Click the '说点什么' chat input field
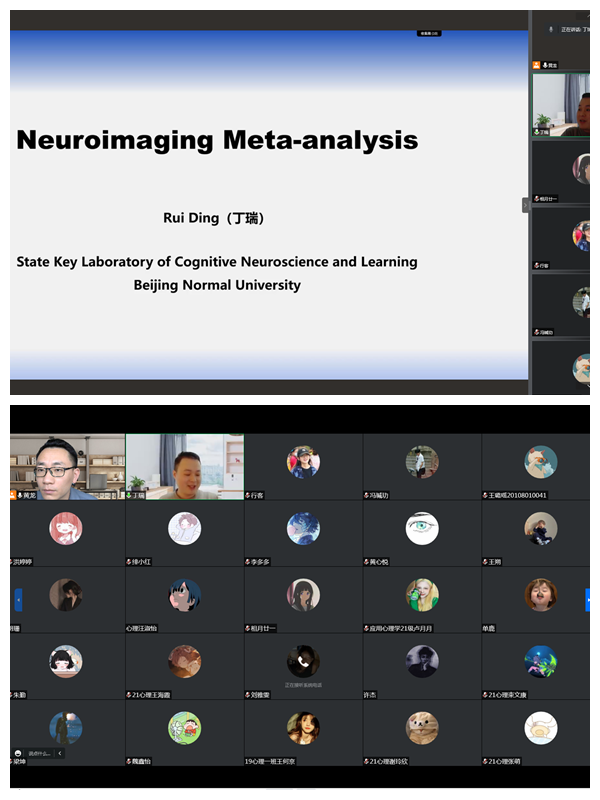The width and height of the screenshot is (600, 800). tap(39, 753)
